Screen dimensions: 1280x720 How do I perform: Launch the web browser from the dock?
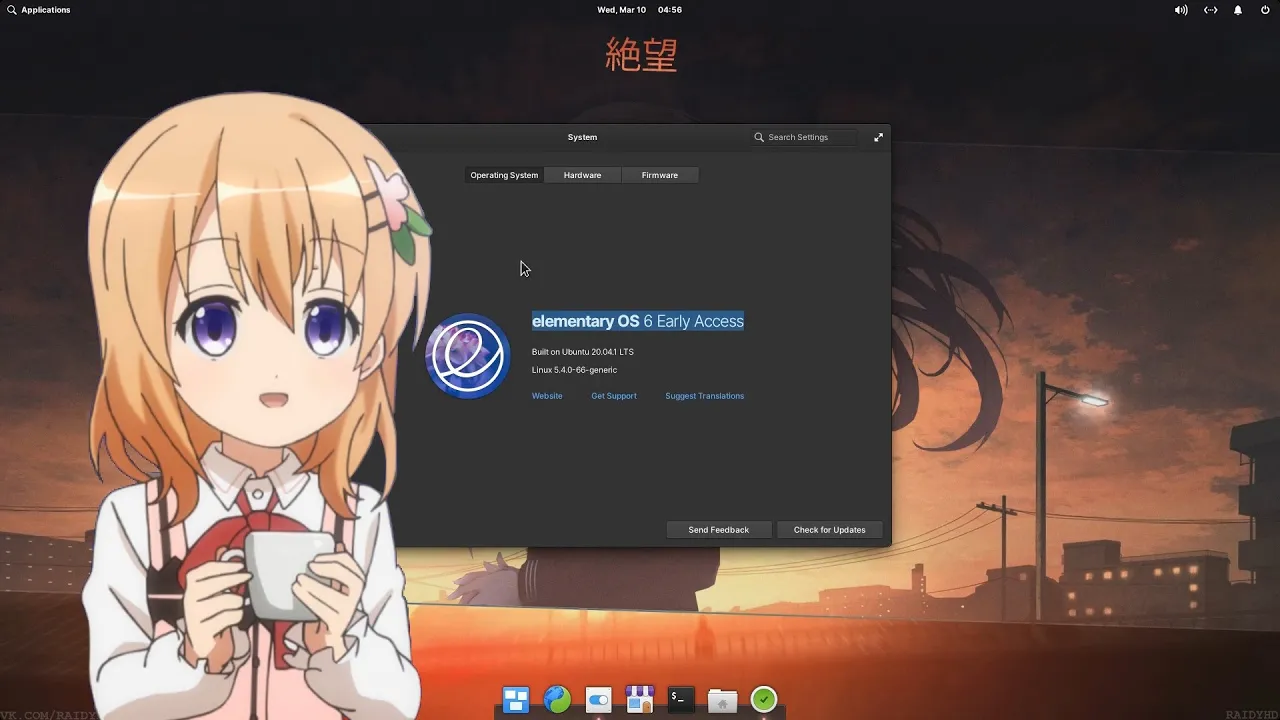tap(557, 699)
